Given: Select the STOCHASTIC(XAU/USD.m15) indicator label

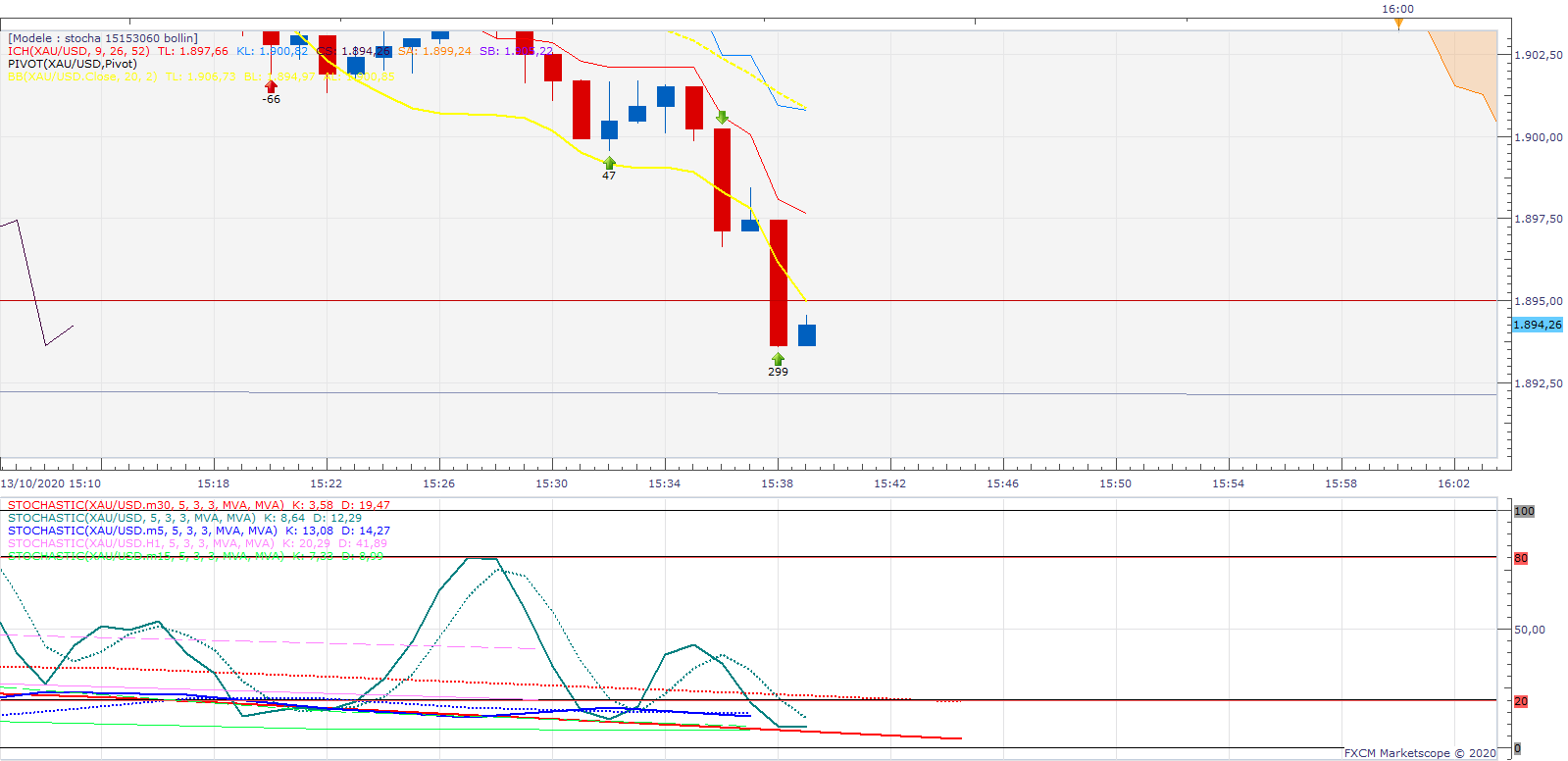Looking at the screenshot, I should 146,556.
